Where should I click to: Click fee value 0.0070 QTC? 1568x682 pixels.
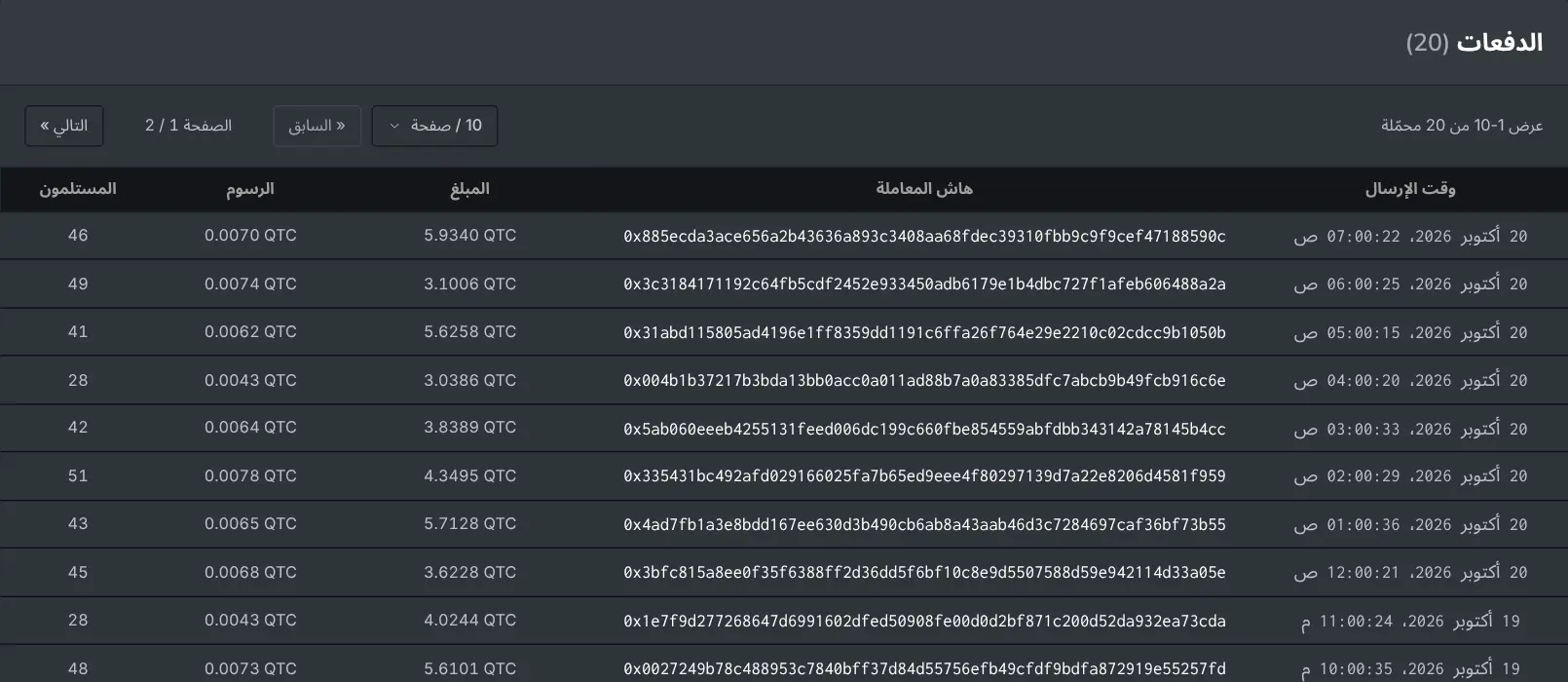click(250, 236)
